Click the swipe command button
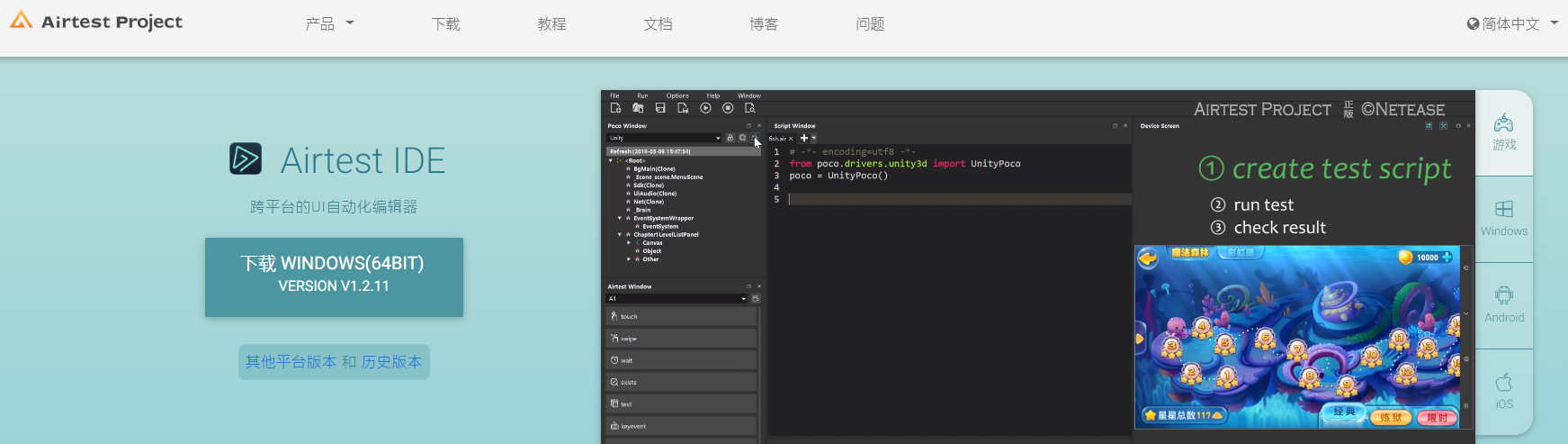Screen dimensions: 1568x444 [681, 339]
